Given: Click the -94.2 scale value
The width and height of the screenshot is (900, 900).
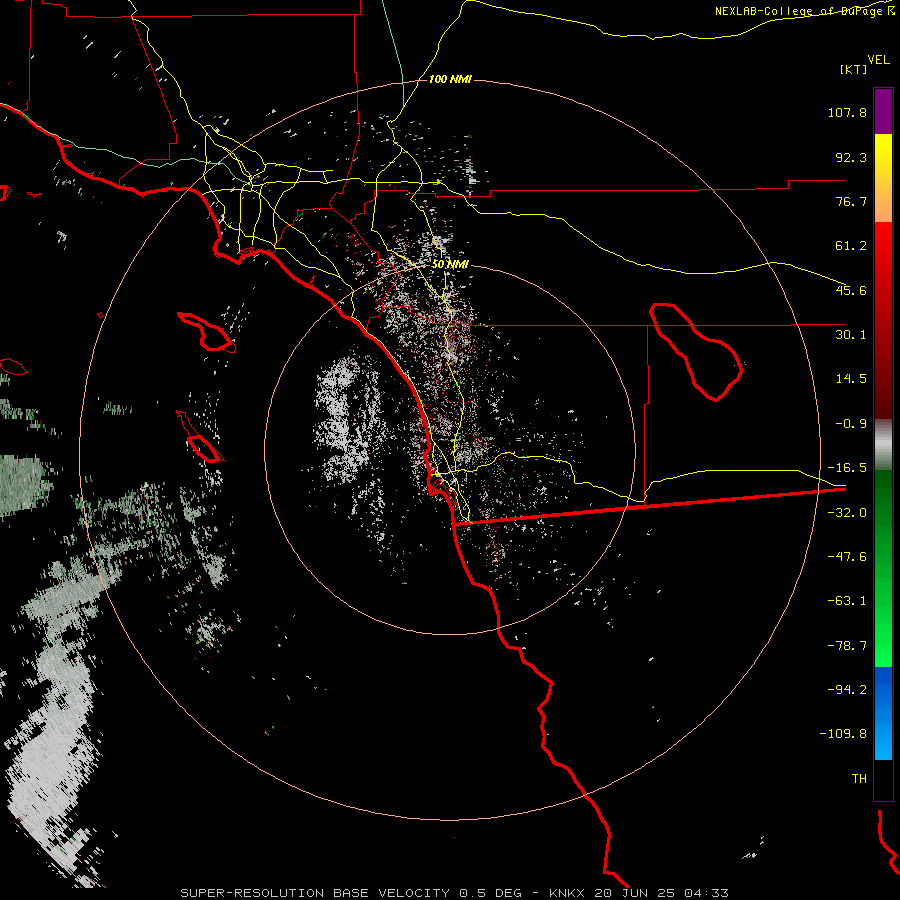Looking at the screenshot, I should point(847,690).
